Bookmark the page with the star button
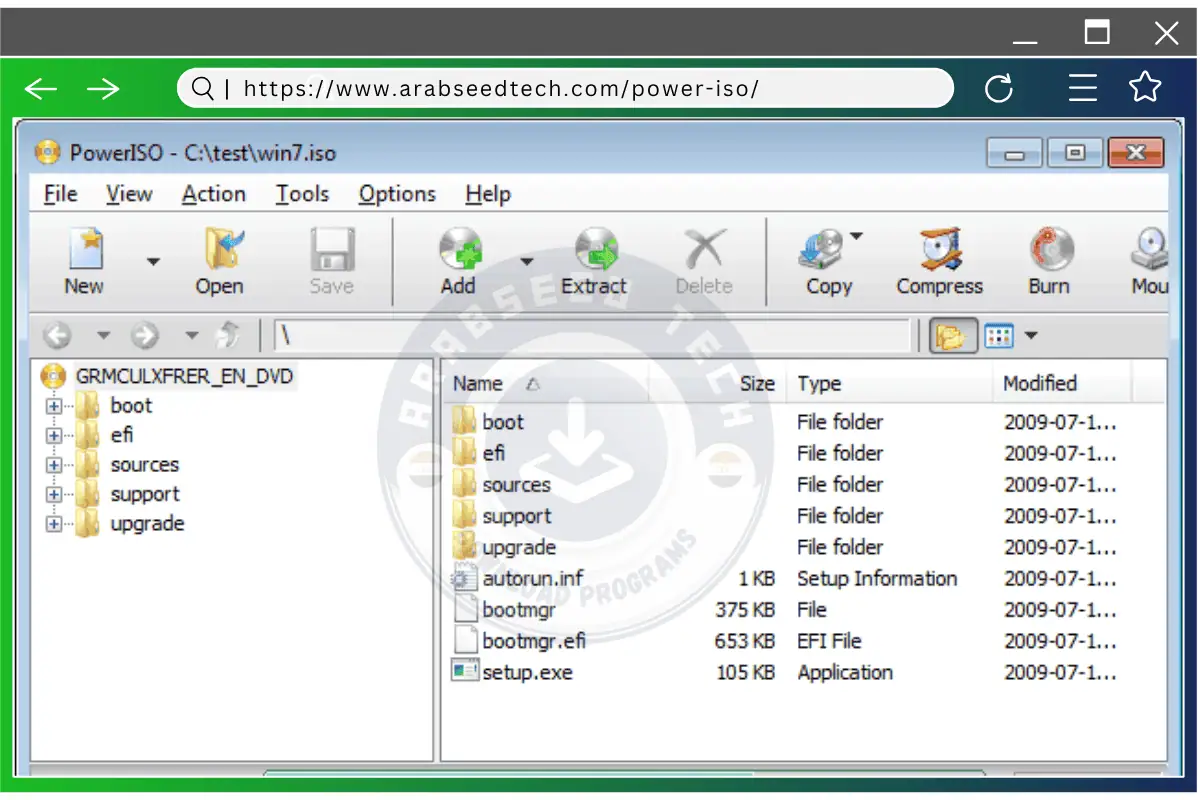1200x800 pixels. click(1145, 88)
